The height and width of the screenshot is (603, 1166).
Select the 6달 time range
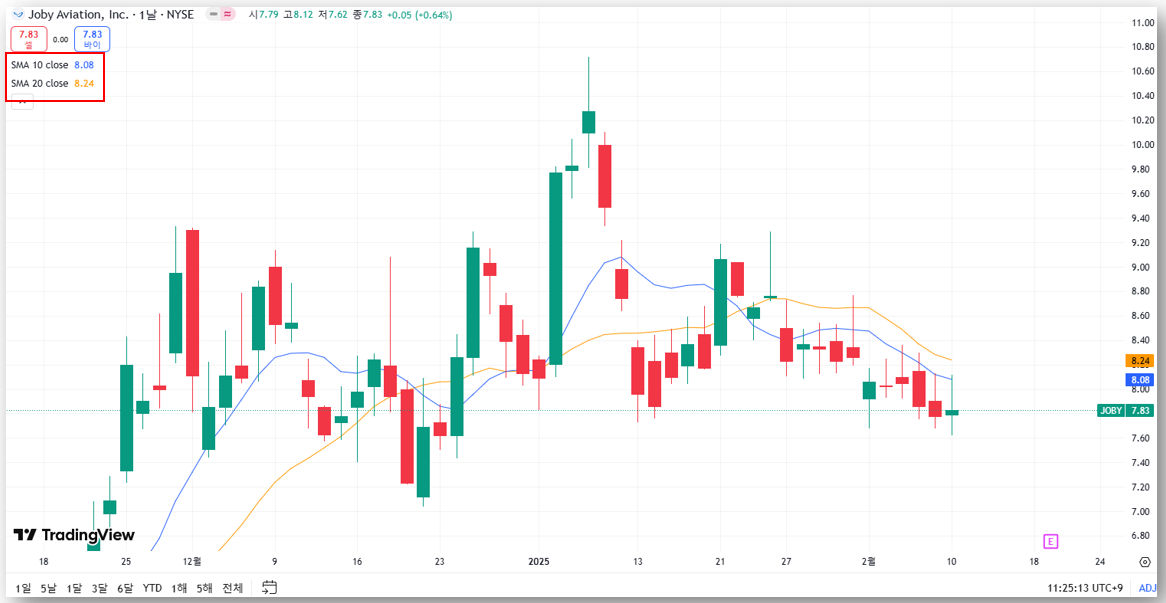click(125, 588)
